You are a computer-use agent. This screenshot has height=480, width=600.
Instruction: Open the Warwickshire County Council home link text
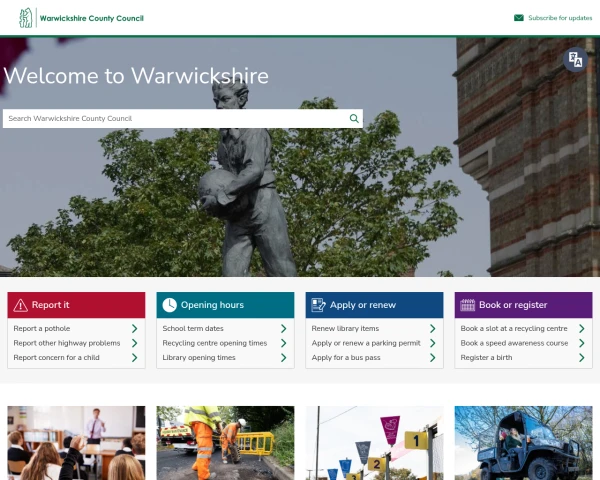[92, 18]
